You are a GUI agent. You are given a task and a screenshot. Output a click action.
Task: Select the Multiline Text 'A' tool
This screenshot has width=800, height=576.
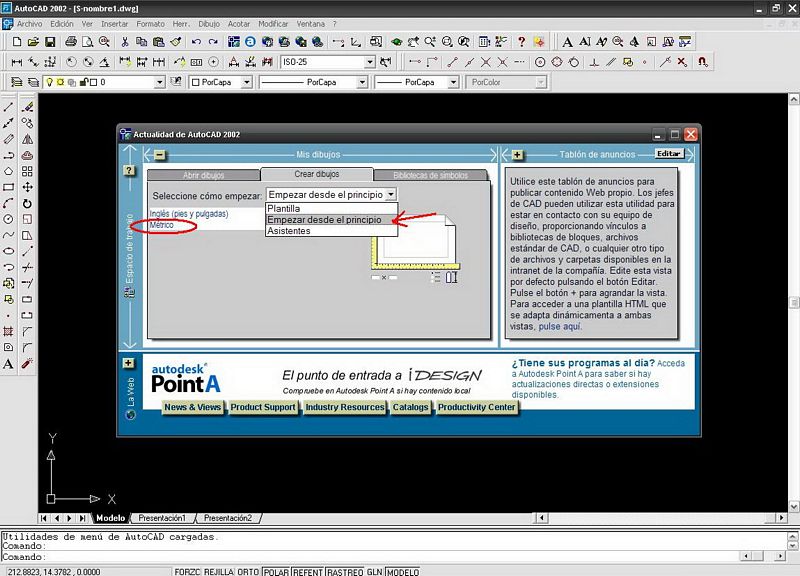(9, 364)
